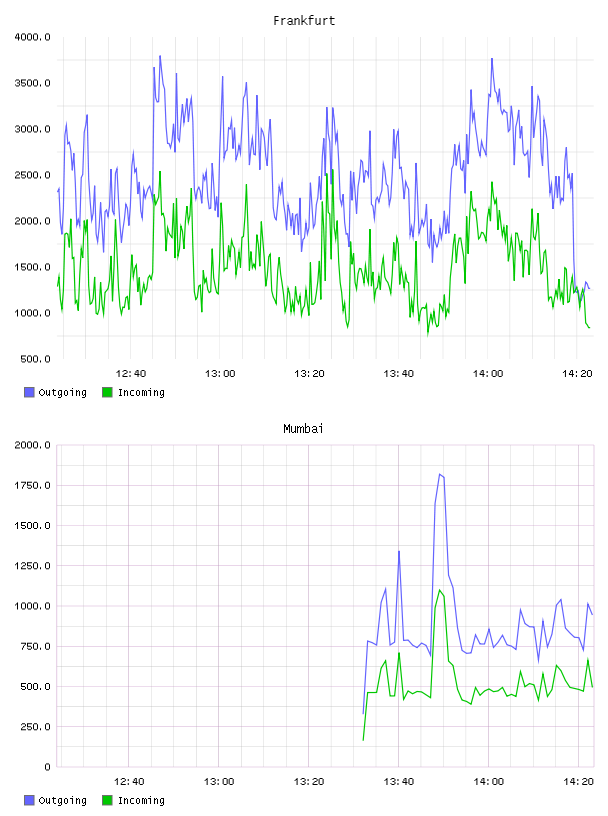Click 12:40 time label on Mumbai chart
This screenshot has width=608, height=816.
129,782
